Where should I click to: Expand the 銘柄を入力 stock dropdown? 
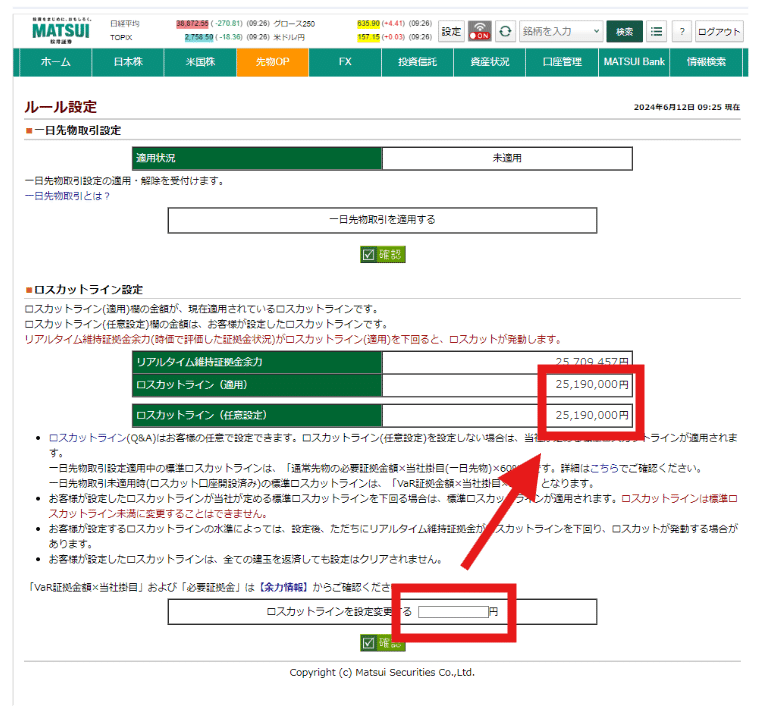(560, 31)
